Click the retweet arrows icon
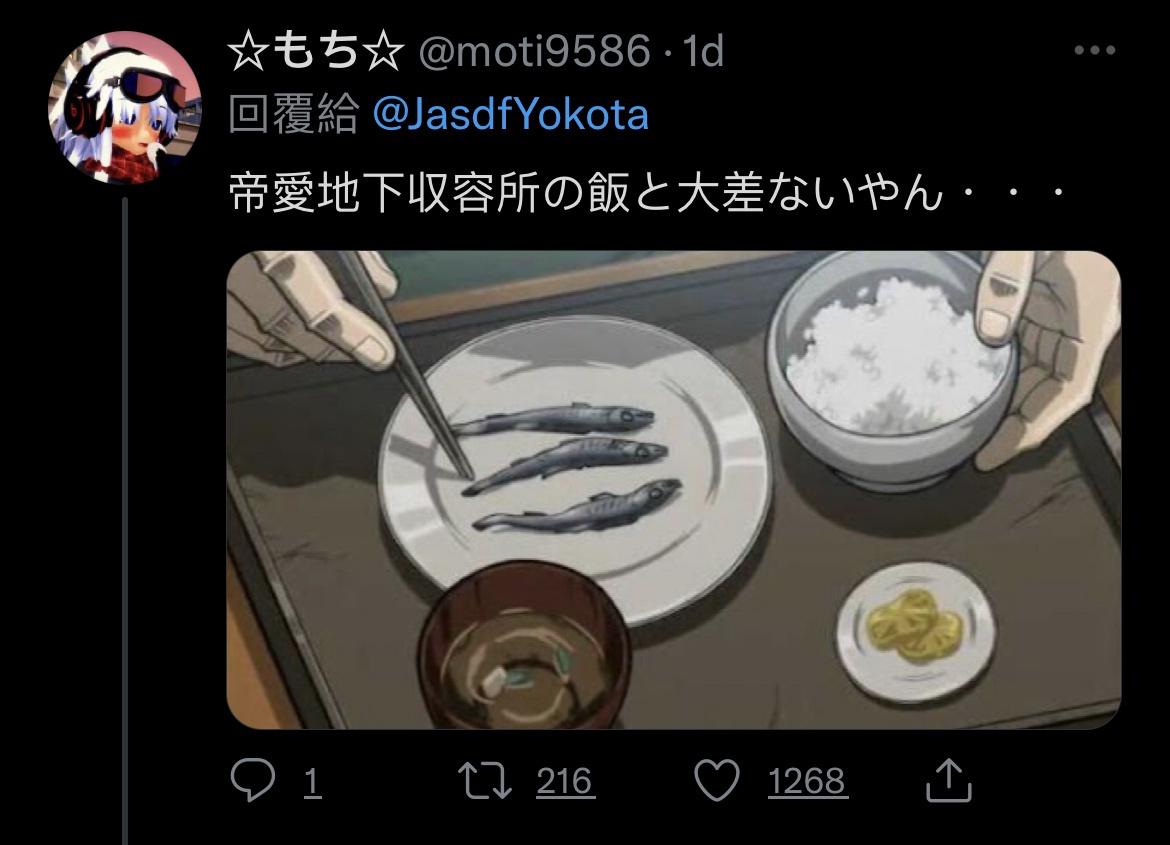The height and width of the screenshot is (845, 1170). coord(484,781)
